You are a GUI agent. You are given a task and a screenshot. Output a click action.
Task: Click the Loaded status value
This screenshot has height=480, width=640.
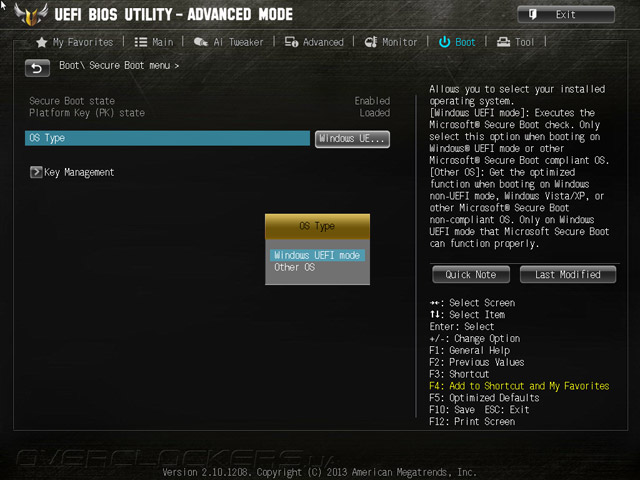375,113
